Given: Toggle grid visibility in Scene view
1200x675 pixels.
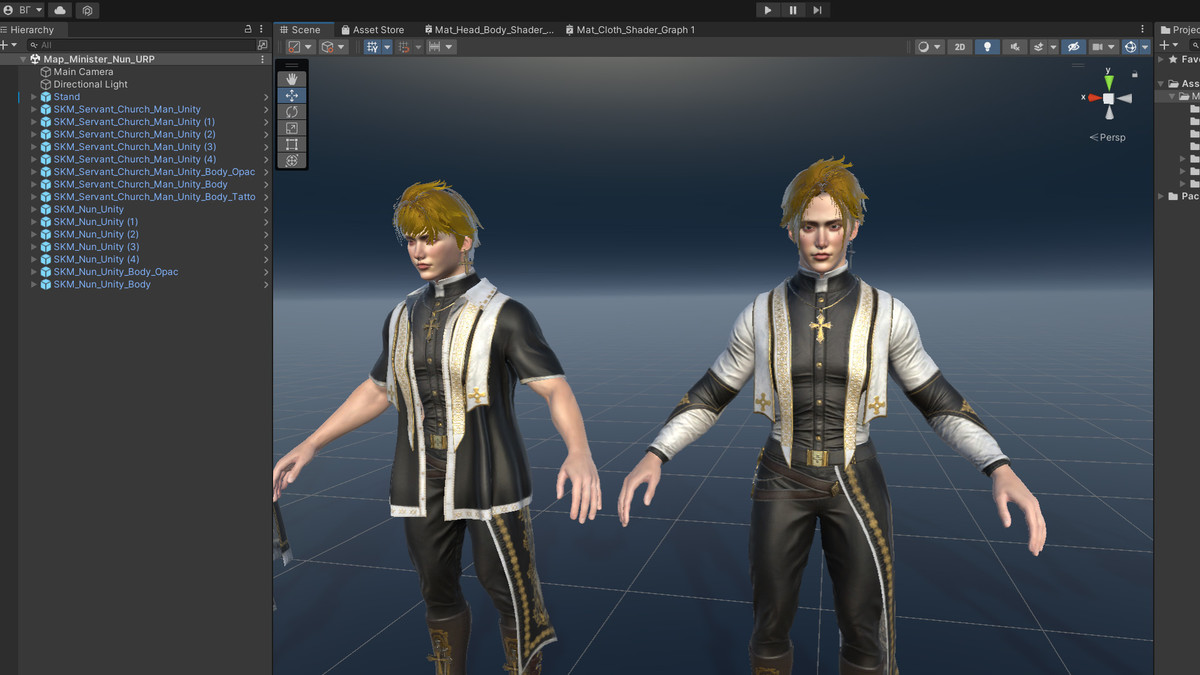Looking at the screenshot, I should [372, 47].
